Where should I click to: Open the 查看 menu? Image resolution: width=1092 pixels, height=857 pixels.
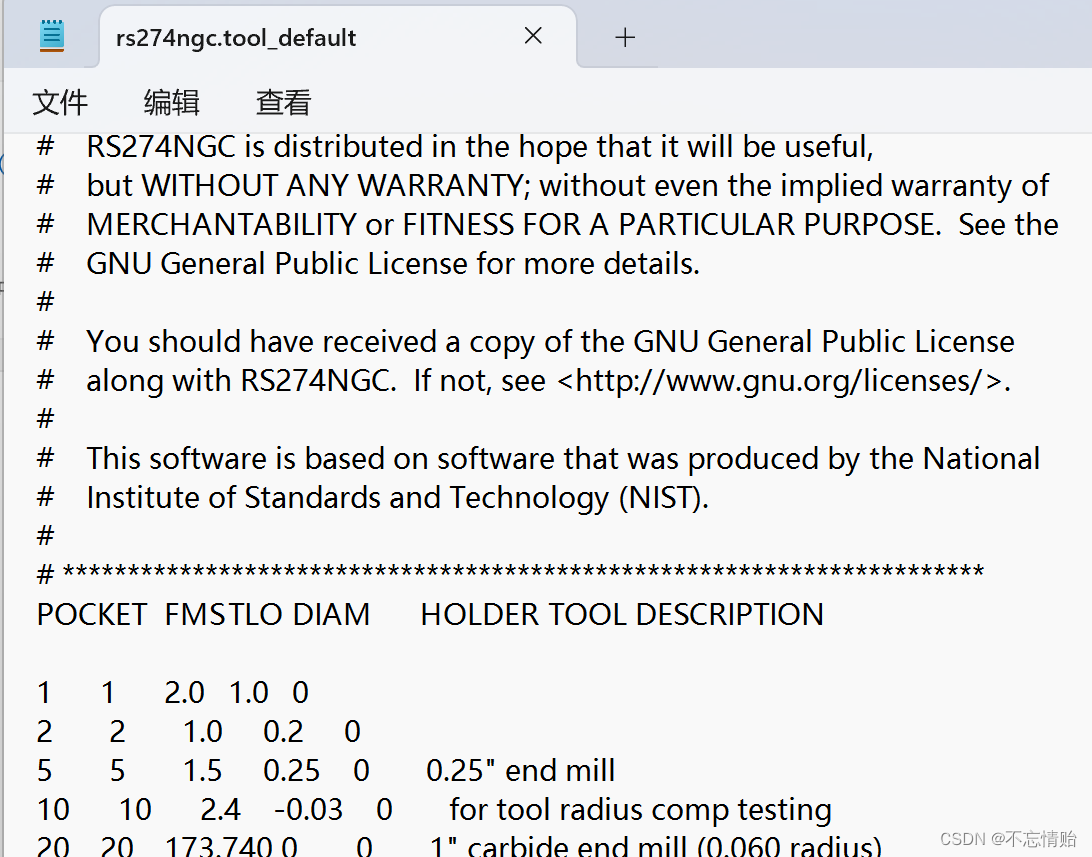[283, 102]
